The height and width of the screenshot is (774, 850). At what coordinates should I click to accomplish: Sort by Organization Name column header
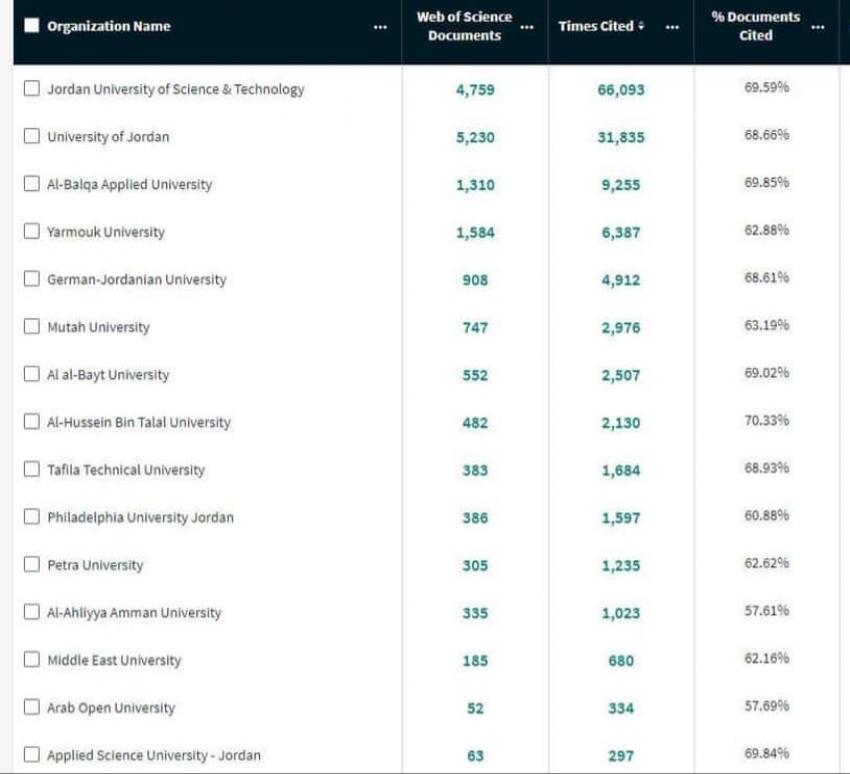(x=109, y=26)
